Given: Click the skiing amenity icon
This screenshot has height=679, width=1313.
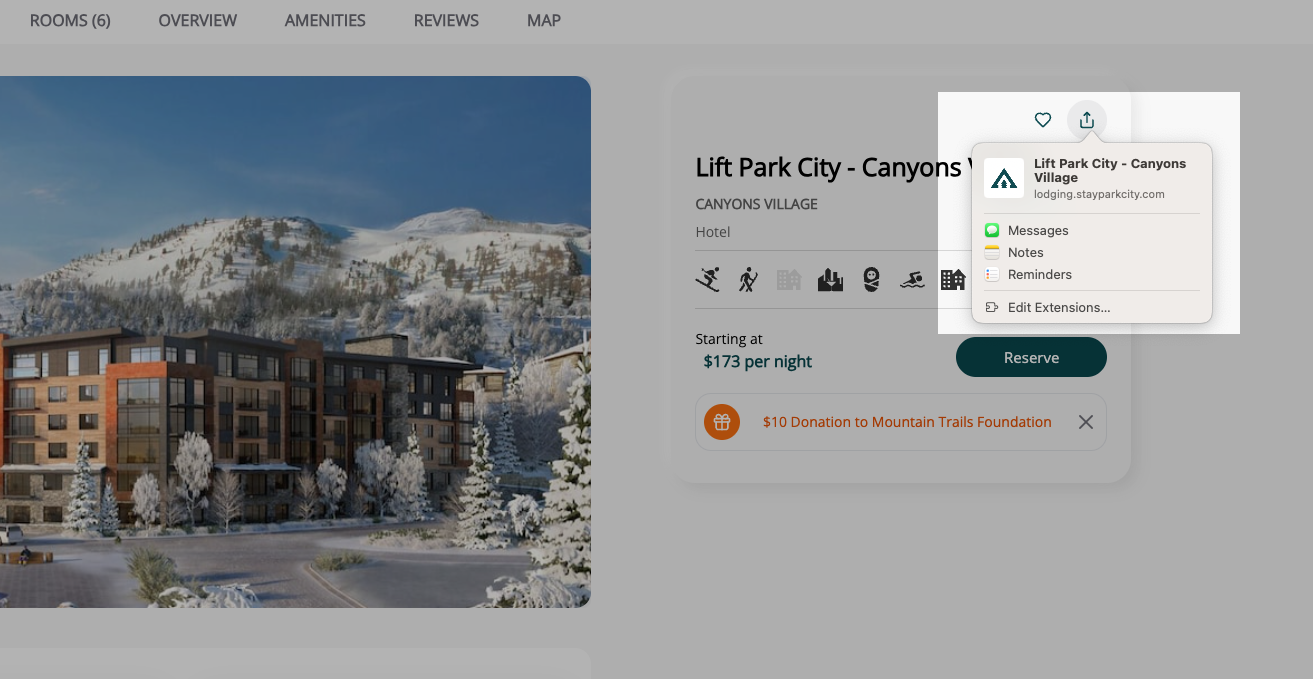Looking at the screenshot, I should point(708,279).
